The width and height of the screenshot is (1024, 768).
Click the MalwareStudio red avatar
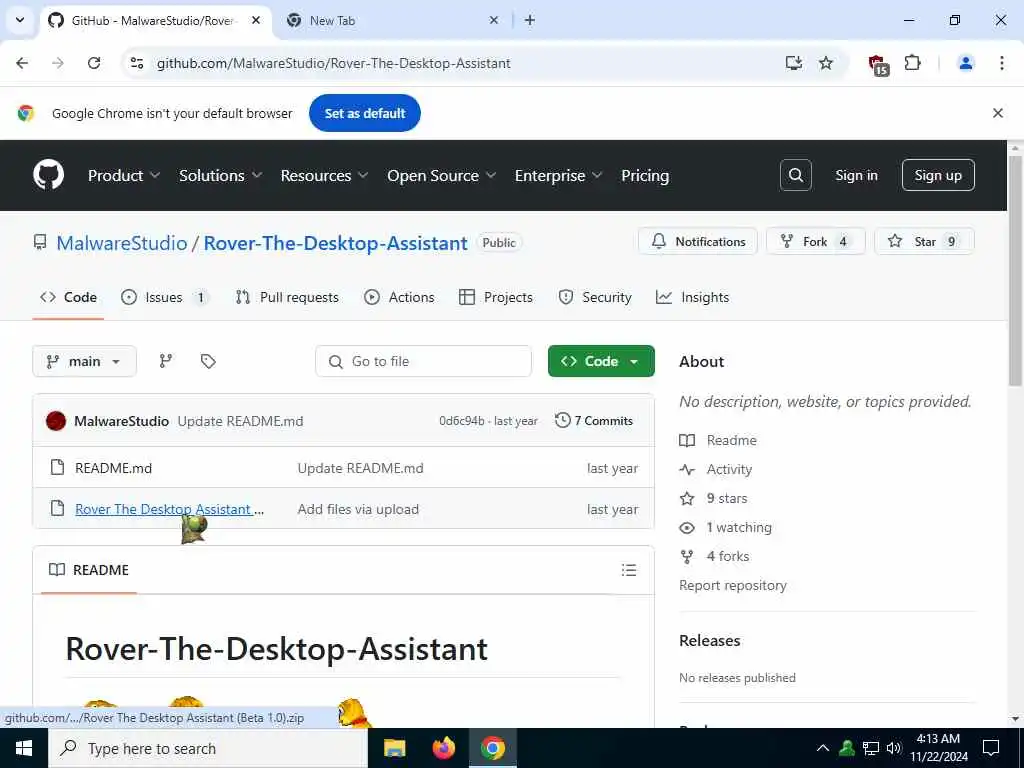click(56, 421)
